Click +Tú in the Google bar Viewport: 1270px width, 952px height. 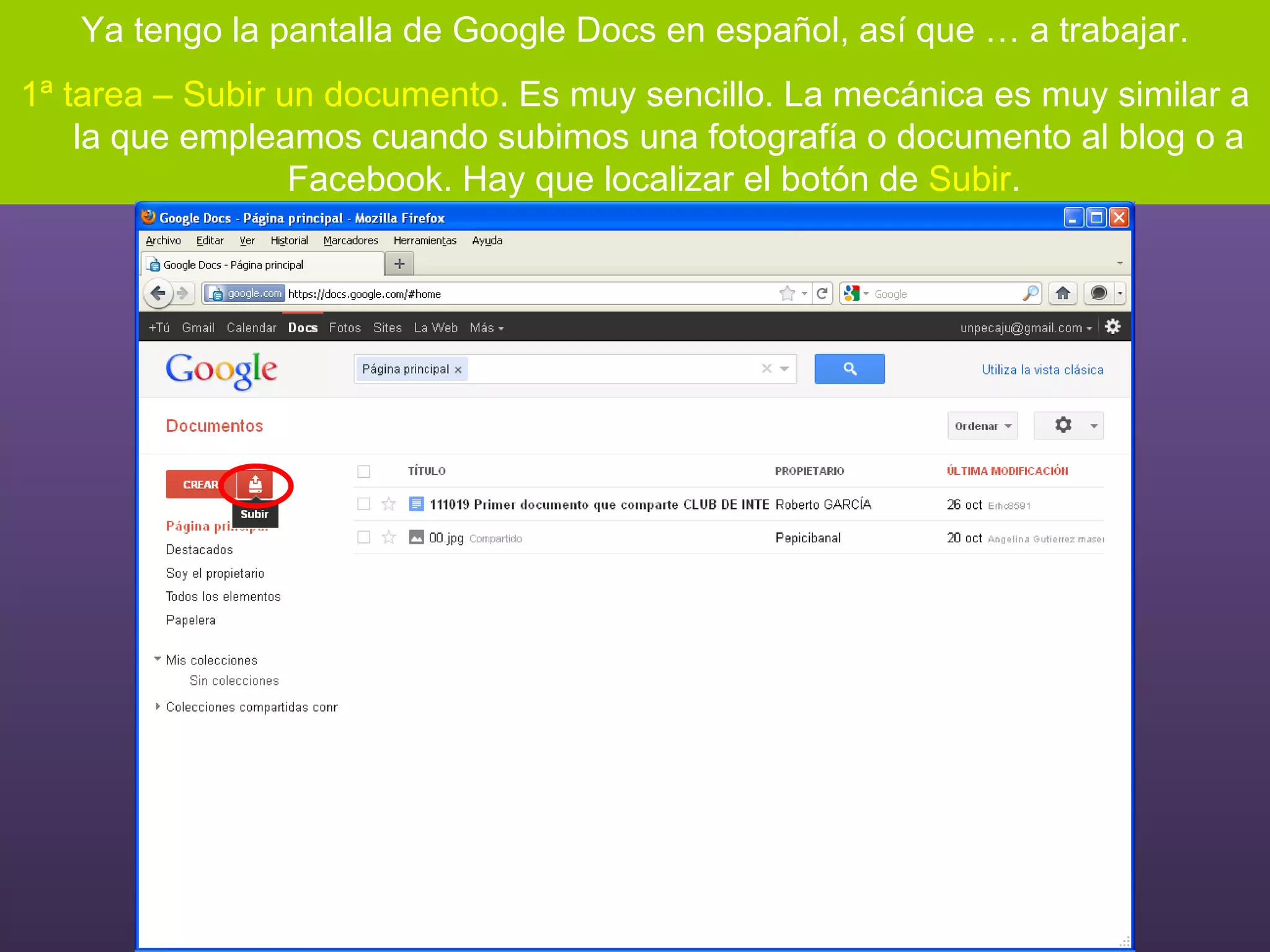point(159,328)
